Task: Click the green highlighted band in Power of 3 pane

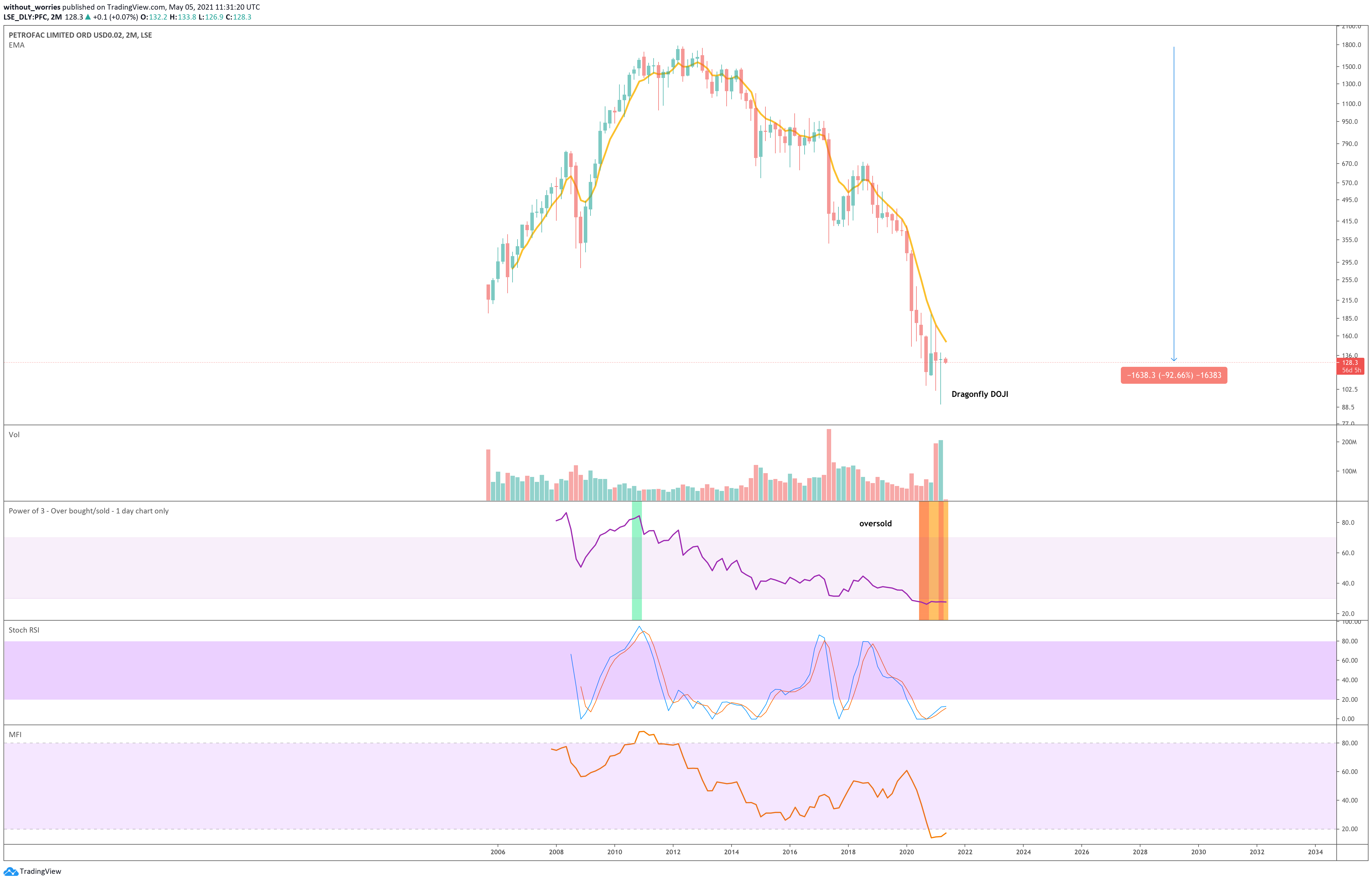Action: coord(636,561)
